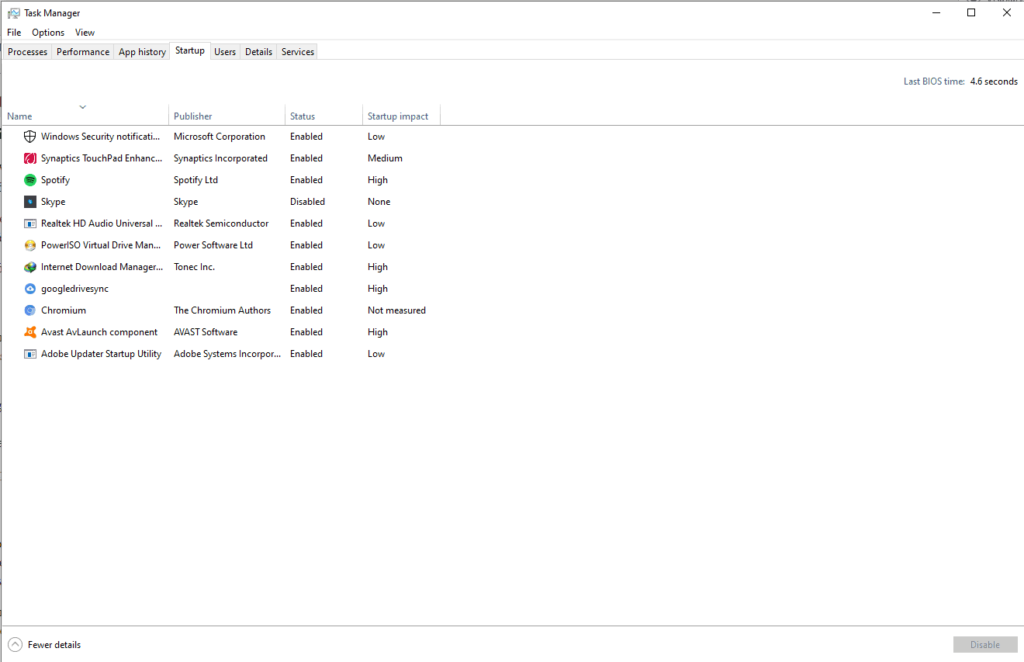Switch to the App history tab

[x=142, y=52]
